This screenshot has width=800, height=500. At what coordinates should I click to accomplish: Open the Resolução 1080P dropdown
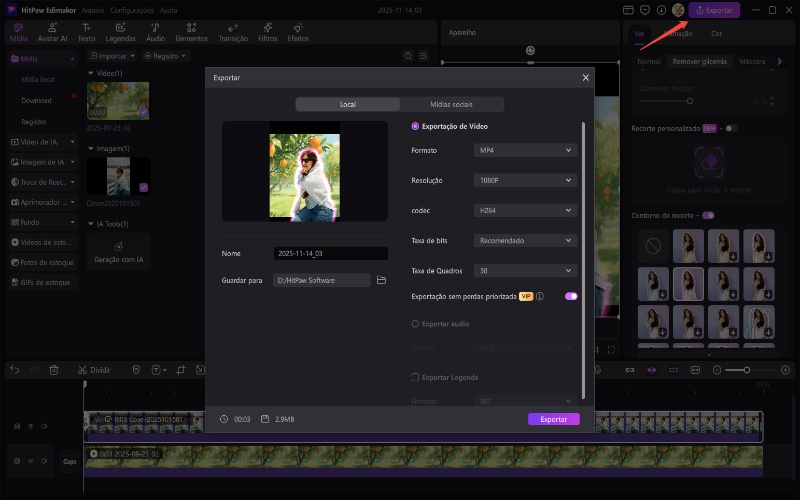(x=526, y=180)
